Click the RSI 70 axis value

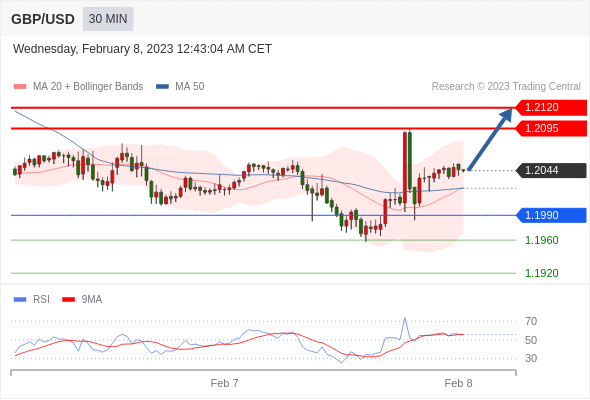(x=531, y=321)
